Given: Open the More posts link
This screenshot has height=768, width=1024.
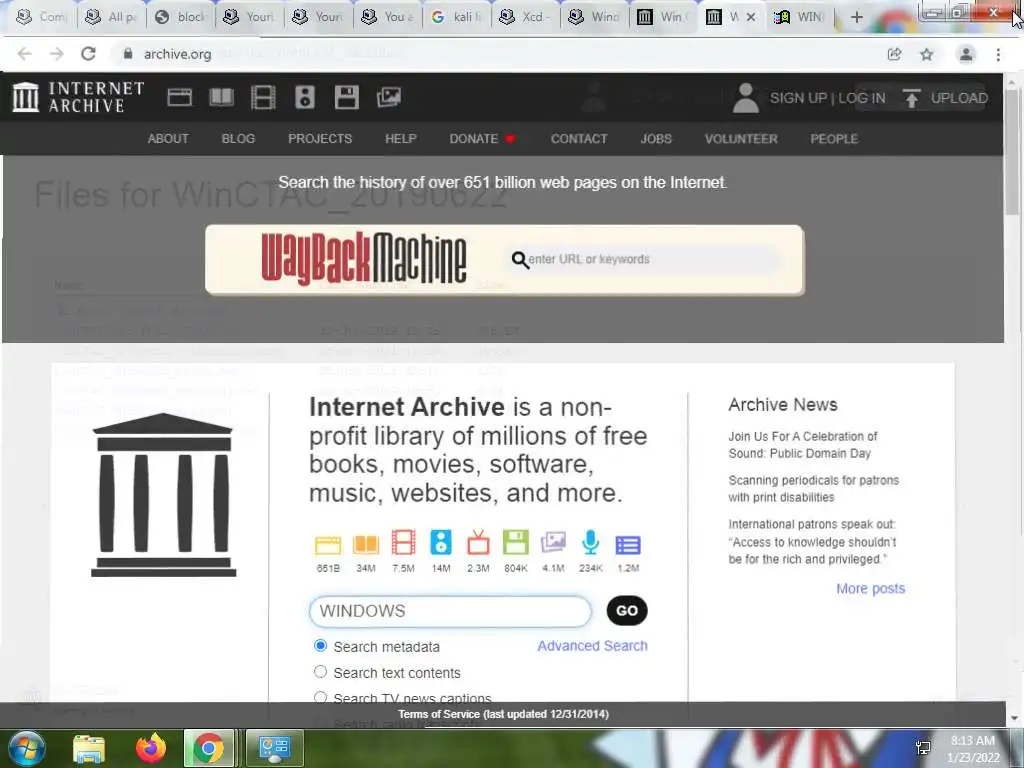Looking at the screenshot, I should pyautogui.click(x=871, y=588).
